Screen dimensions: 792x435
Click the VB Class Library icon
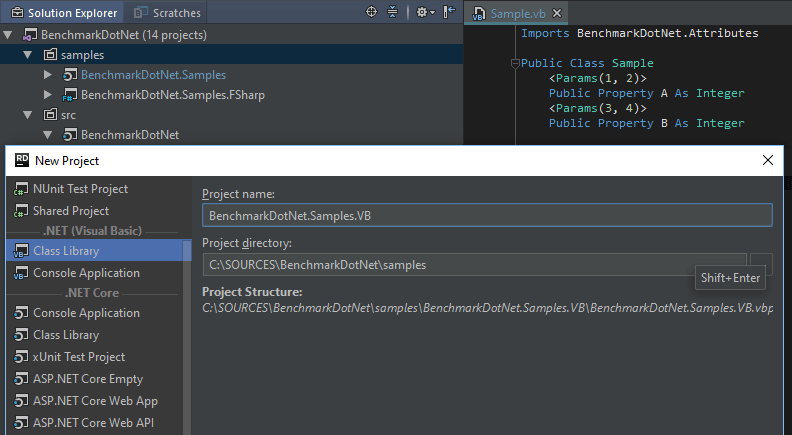(x=21, y=251)
